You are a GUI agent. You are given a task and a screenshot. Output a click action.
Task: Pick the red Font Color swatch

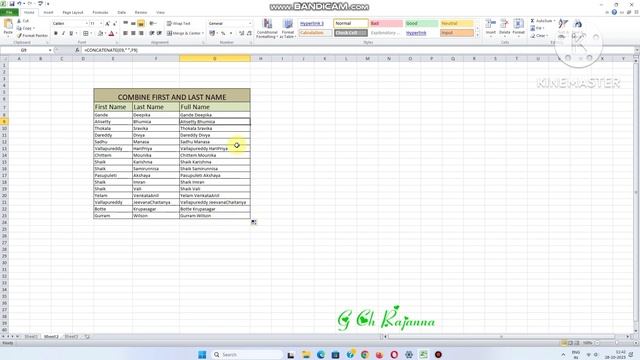coord(111,33)
